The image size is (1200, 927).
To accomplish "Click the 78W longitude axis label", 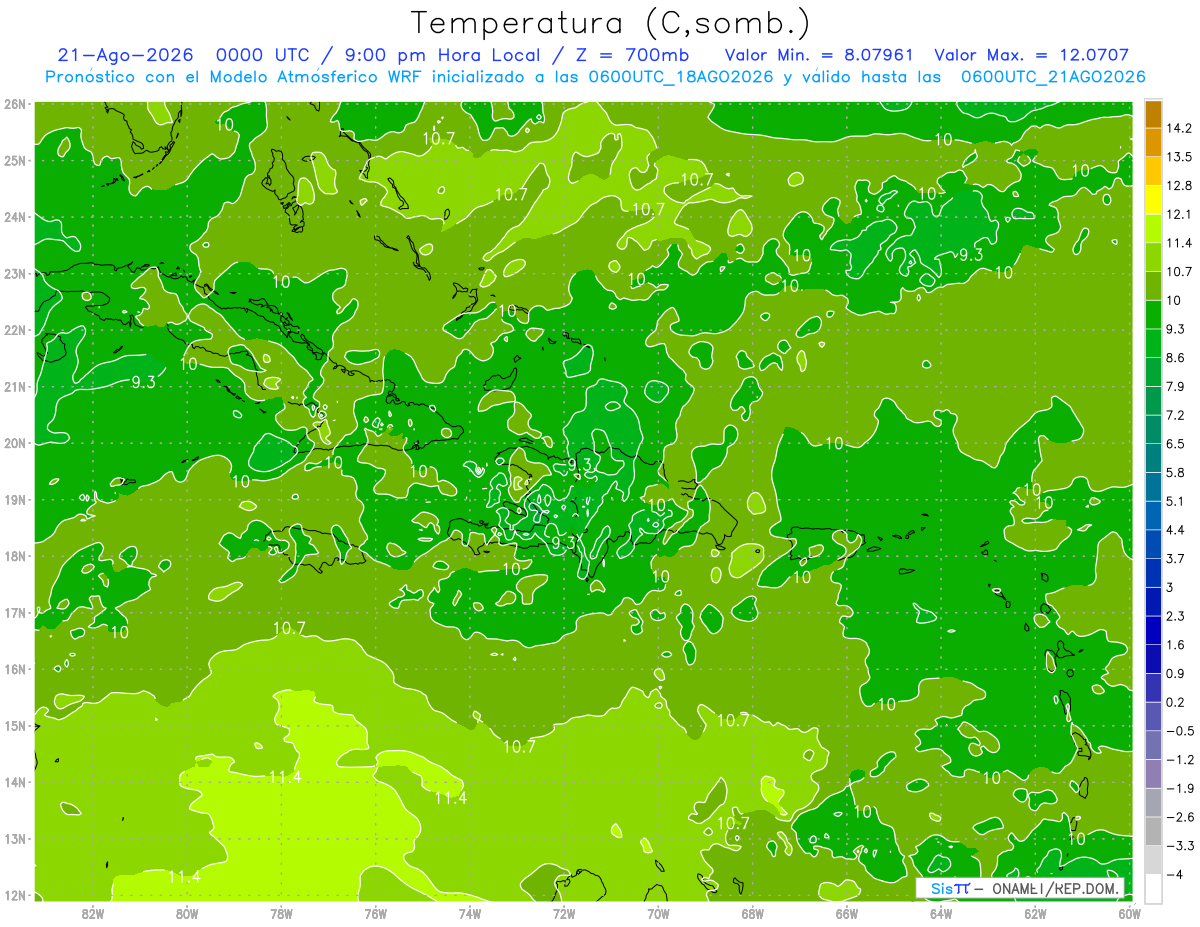I will point(281,913).
